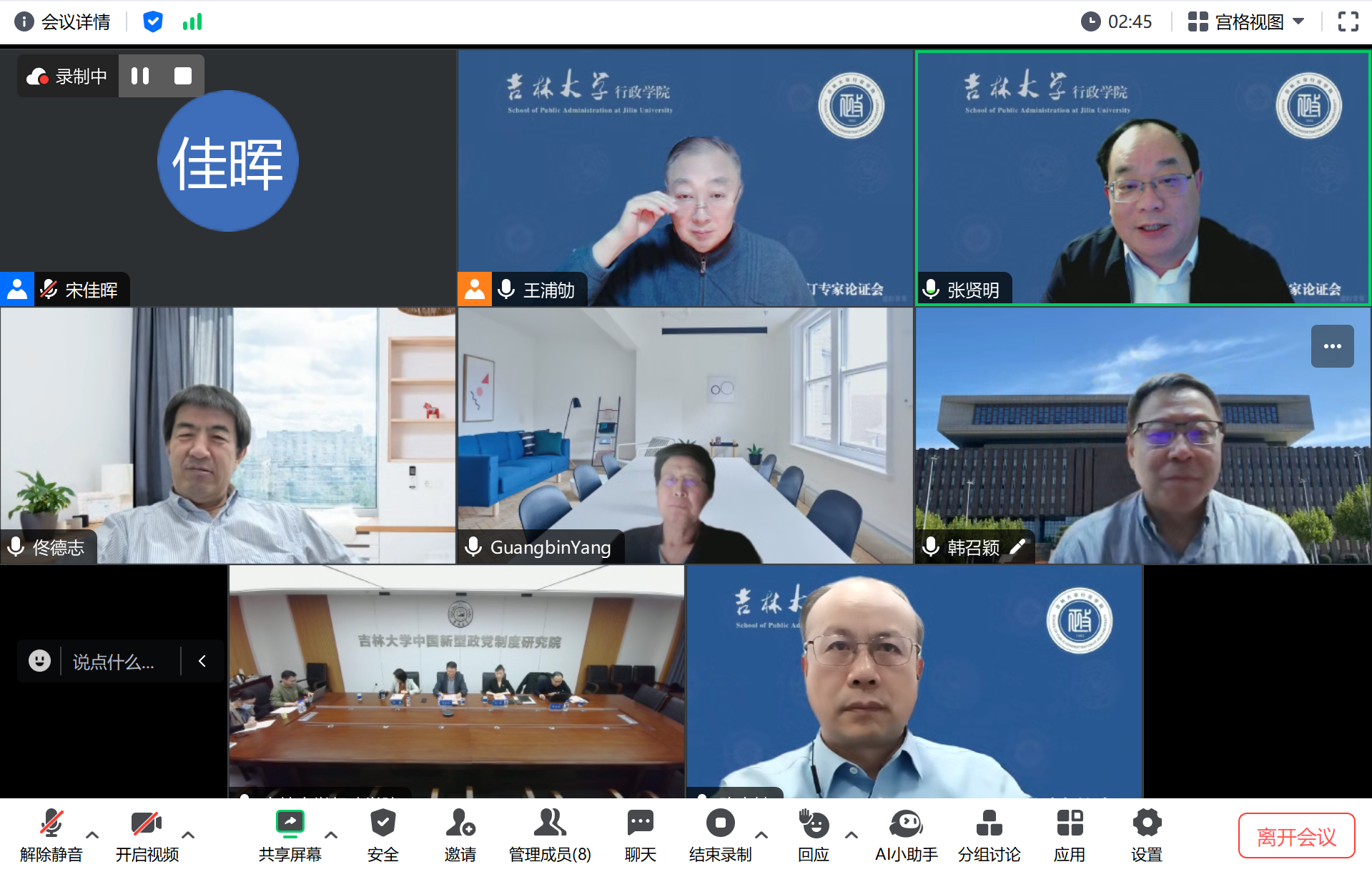The width and height of the screenshot is (1372, 872).
Task: Click the Share Screen (共享屏幕) icon
Action: pos(290,824)
